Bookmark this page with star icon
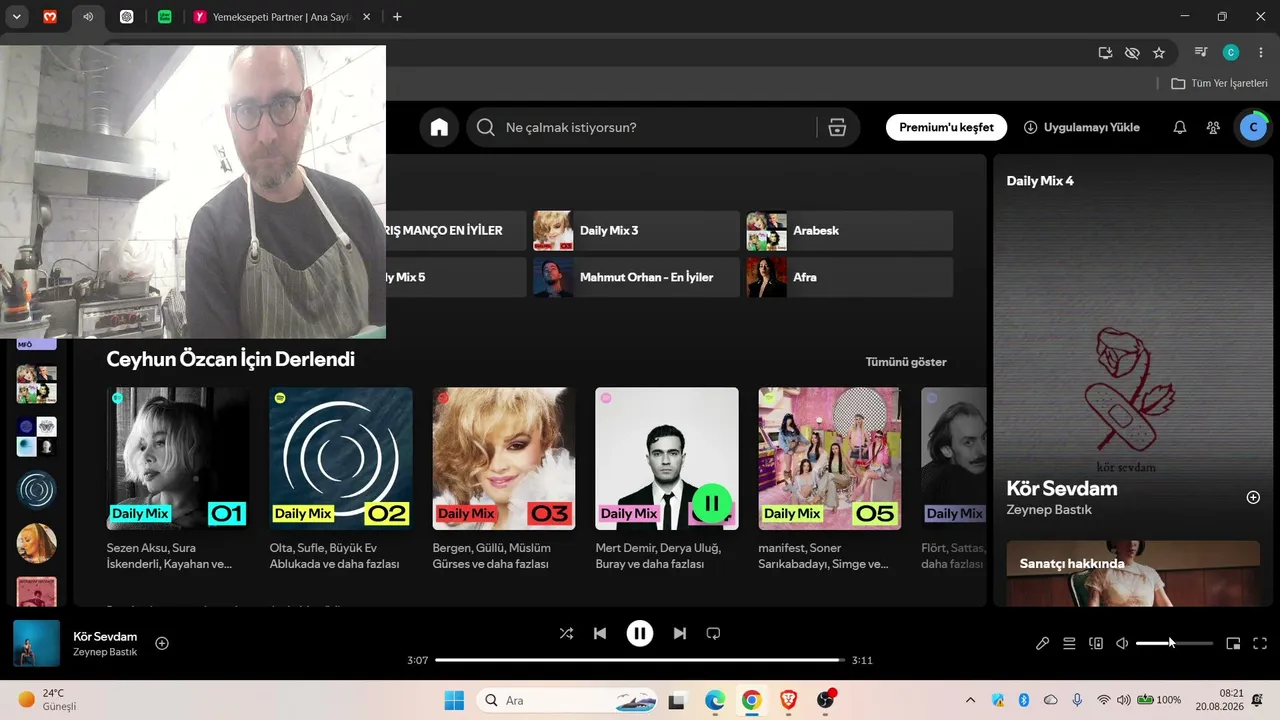The height and width of the screenshot is (720, 1280). pos(1159,53)
